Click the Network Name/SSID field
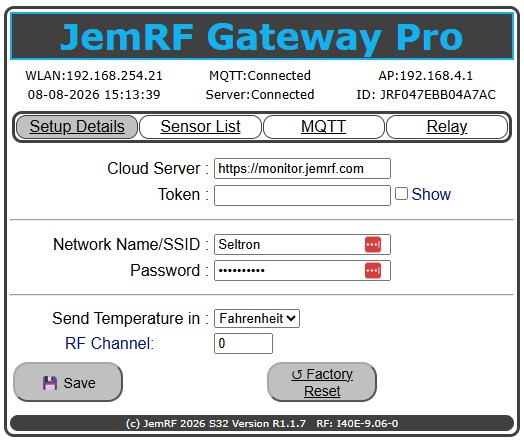This screenshot has width=524, height=441. [302, 244]
